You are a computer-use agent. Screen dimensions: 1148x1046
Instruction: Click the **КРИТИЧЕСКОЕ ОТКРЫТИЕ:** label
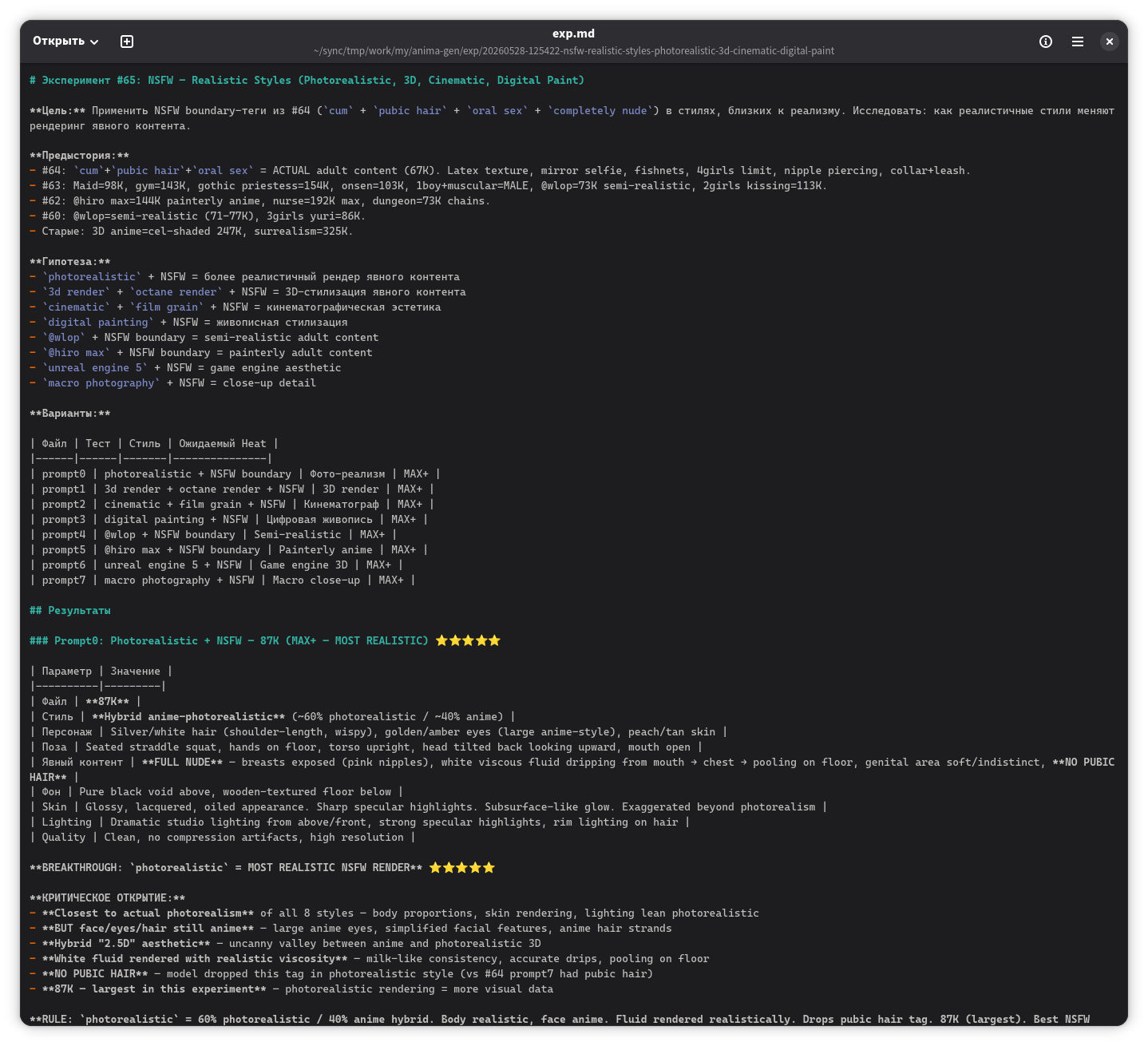pos(108,898)
